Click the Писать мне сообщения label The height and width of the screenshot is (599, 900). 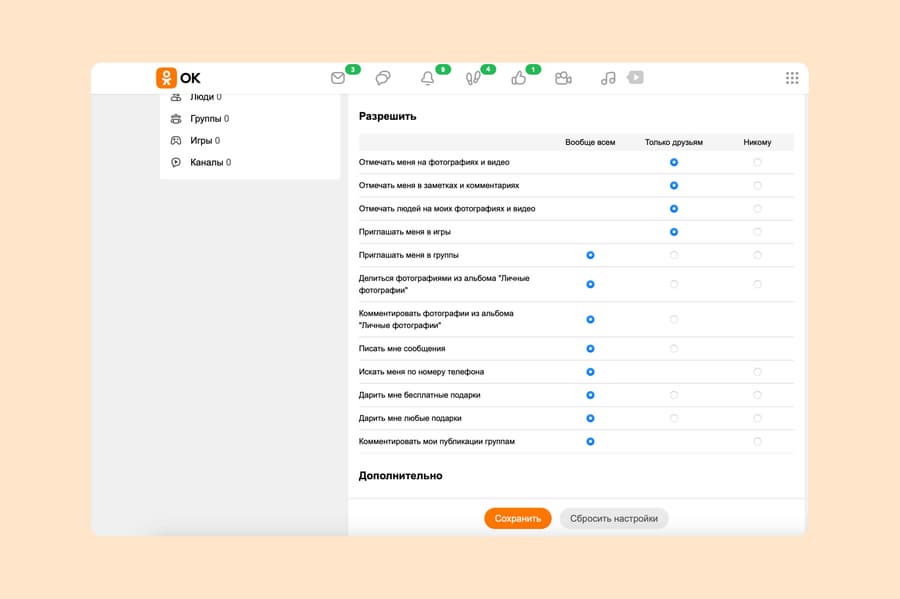click(x=402, y=349)
